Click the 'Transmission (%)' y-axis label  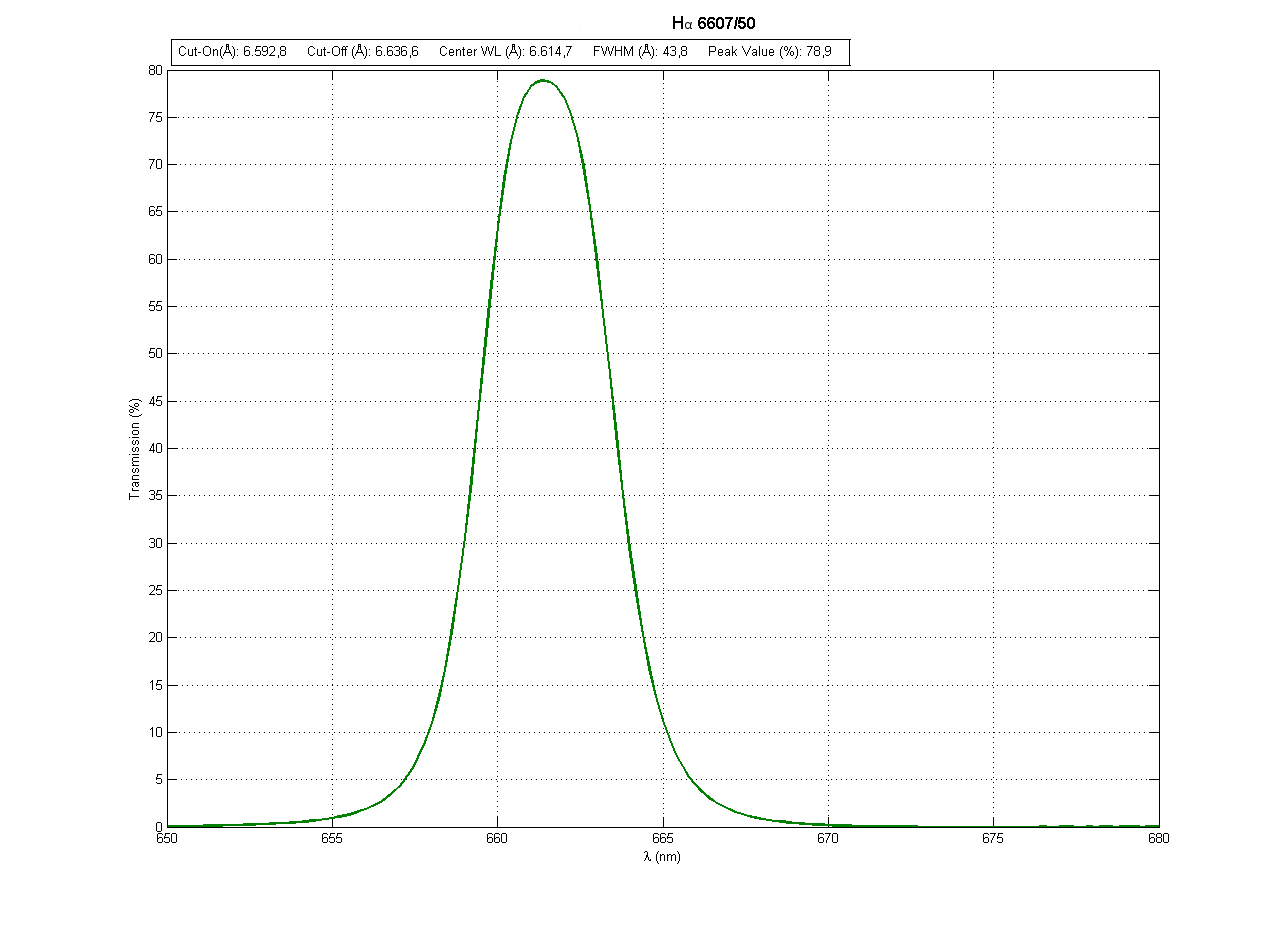[x=134, y=448]
